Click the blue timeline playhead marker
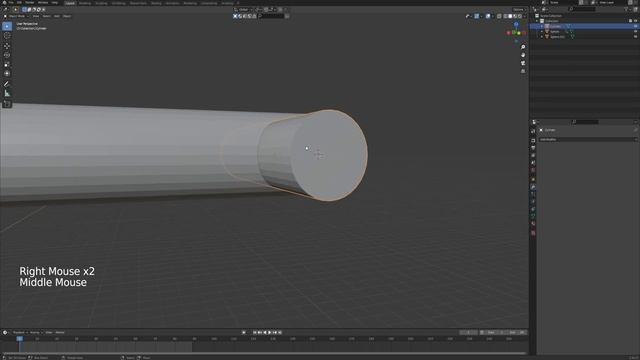This screenshot has width=640, height=360. click(20, 339)
